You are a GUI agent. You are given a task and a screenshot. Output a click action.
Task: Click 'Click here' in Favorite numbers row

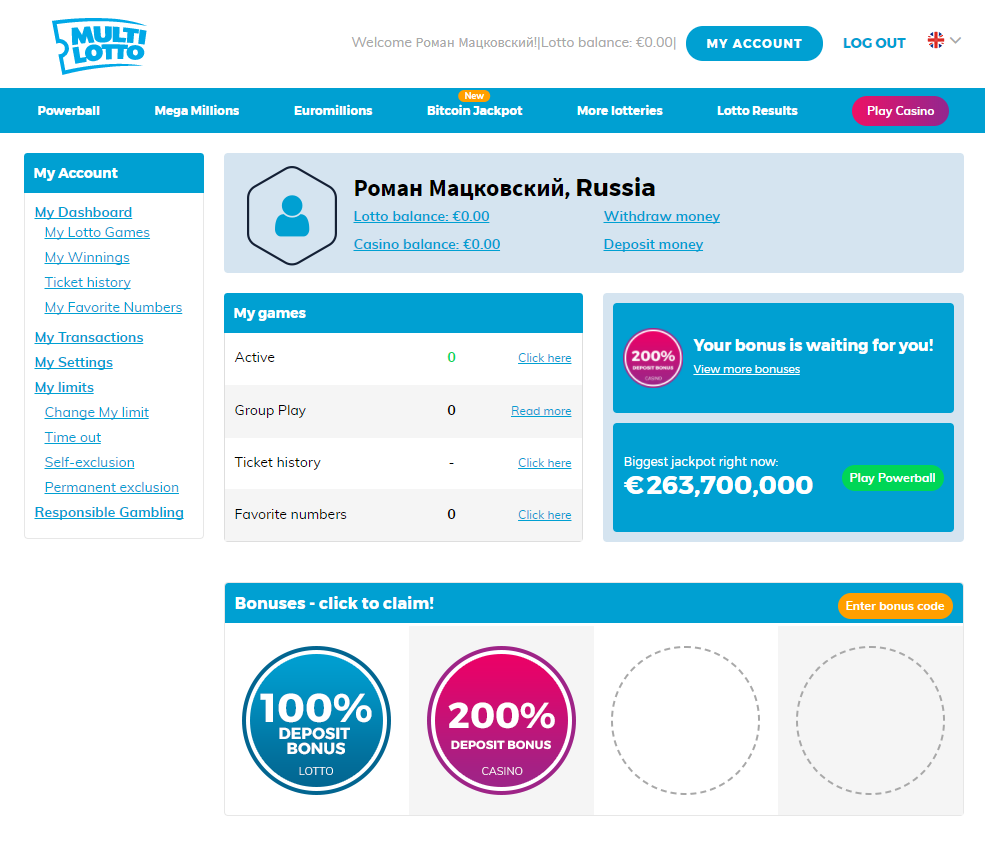[x=544, y=515]
